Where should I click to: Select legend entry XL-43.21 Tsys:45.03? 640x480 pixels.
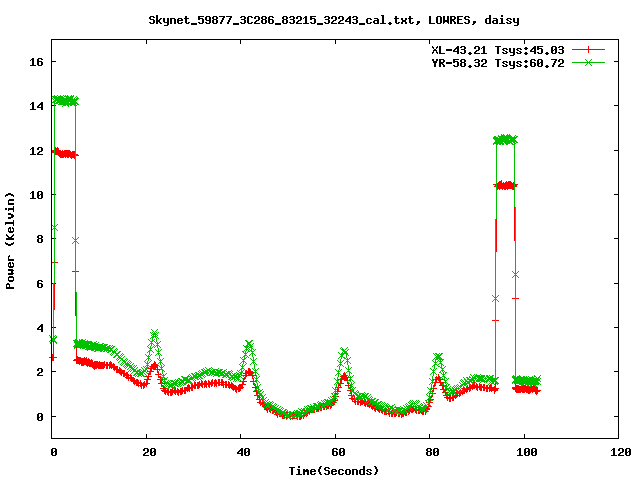pos(498,50)
